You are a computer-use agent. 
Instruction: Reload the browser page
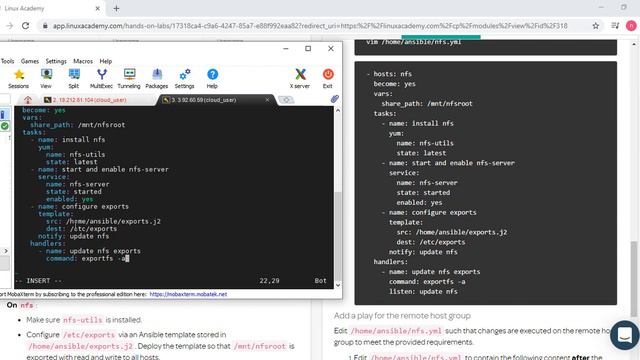click(x=25, y=26)
